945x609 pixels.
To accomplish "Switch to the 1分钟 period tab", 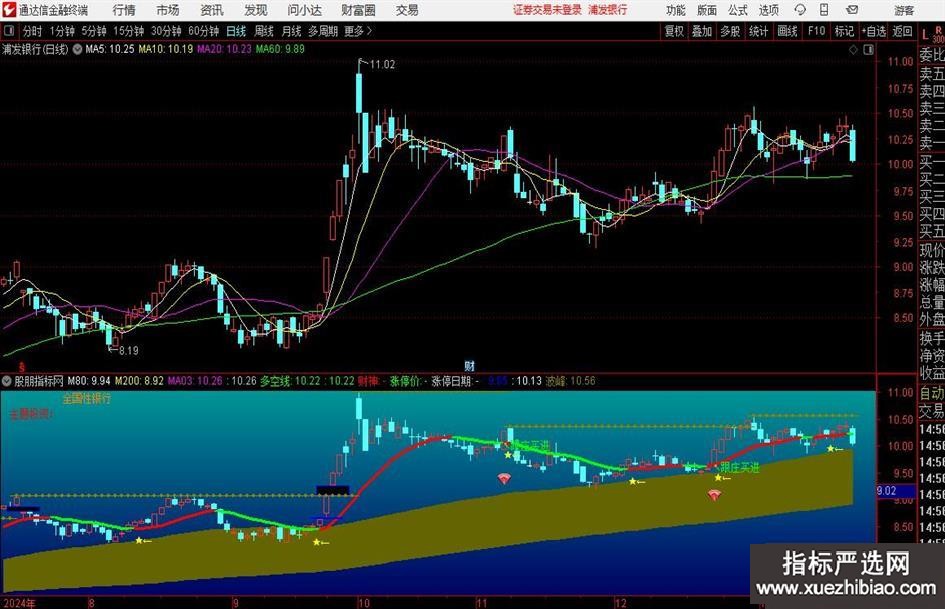I will [x=61, y=31].
